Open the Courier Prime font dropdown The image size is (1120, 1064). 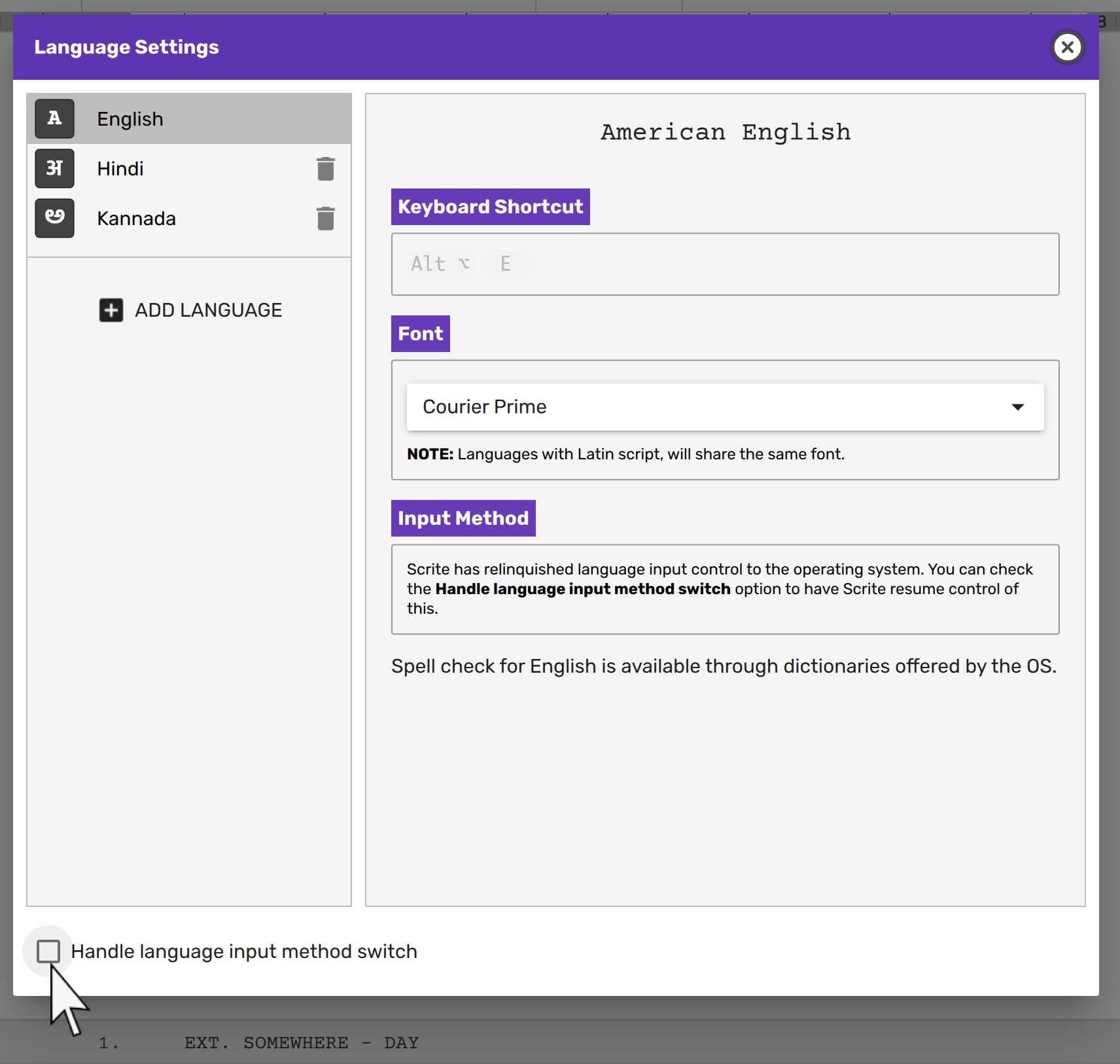724,407
